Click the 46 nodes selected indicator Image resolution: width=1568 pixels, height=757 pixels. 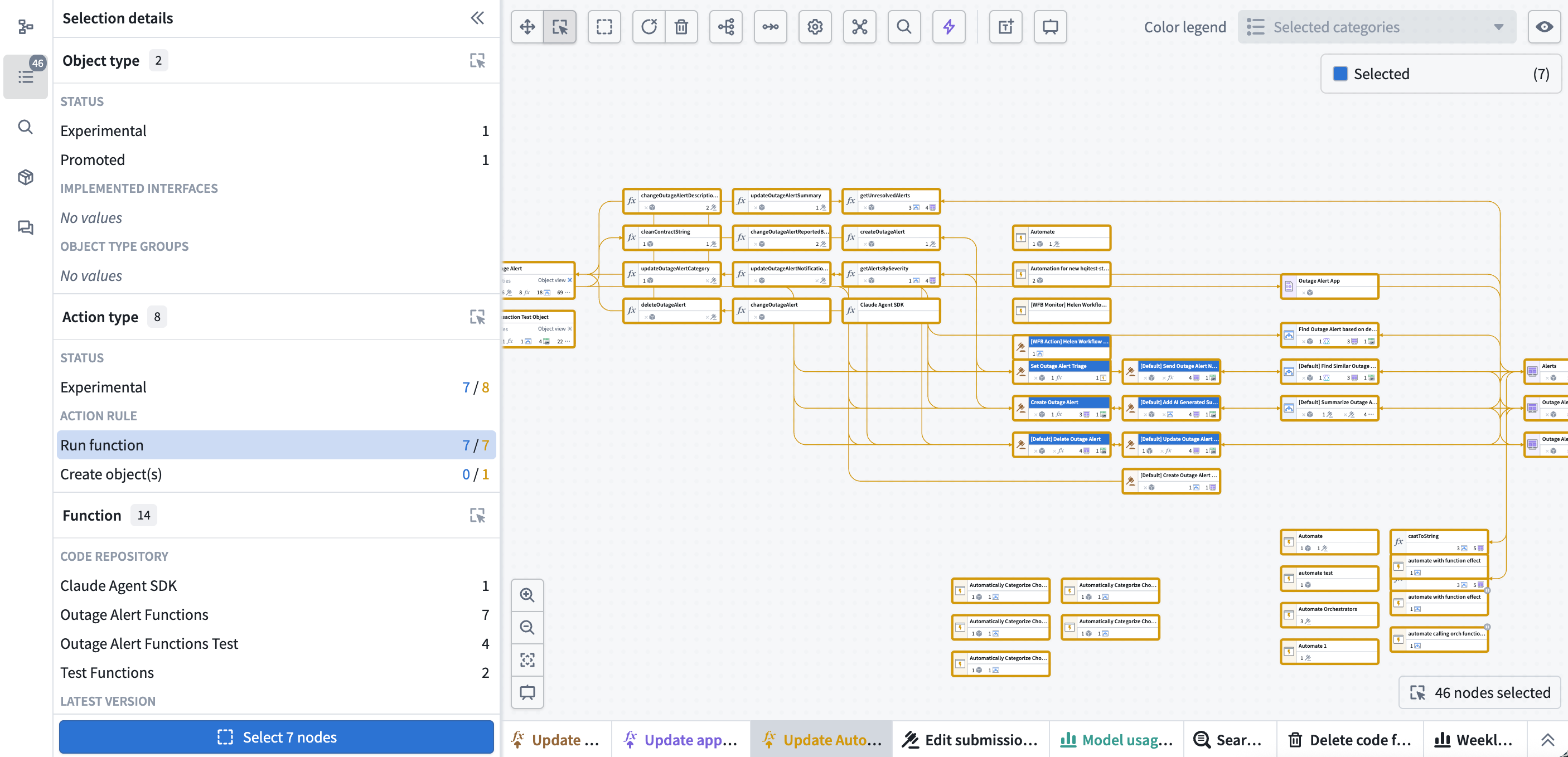click(1480, 692)
